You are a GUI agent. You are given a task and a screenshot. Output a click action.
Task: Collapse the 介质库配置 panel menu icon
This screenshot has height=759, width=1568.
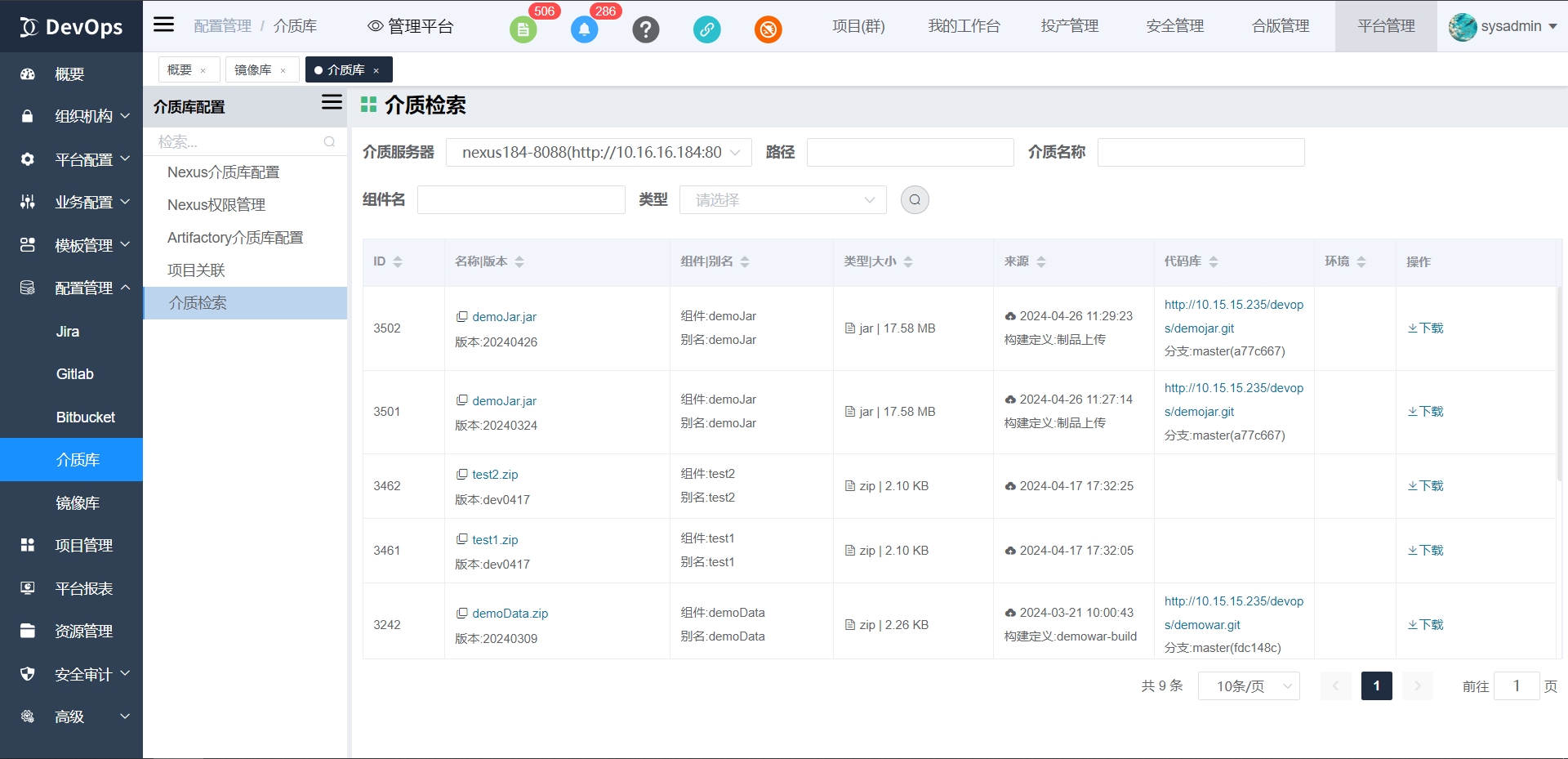tap(332, 103)
